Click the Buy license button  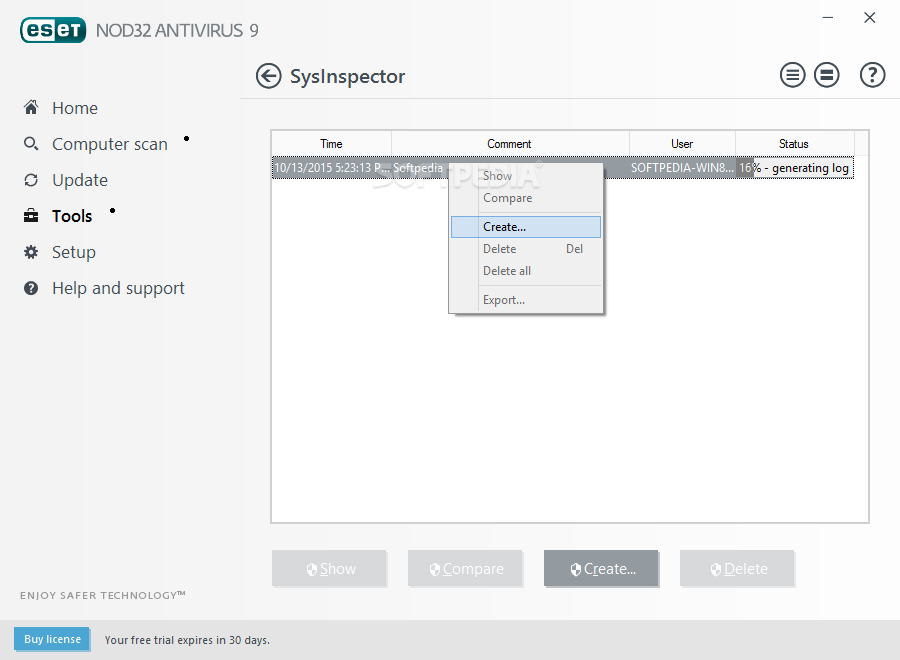52,639
